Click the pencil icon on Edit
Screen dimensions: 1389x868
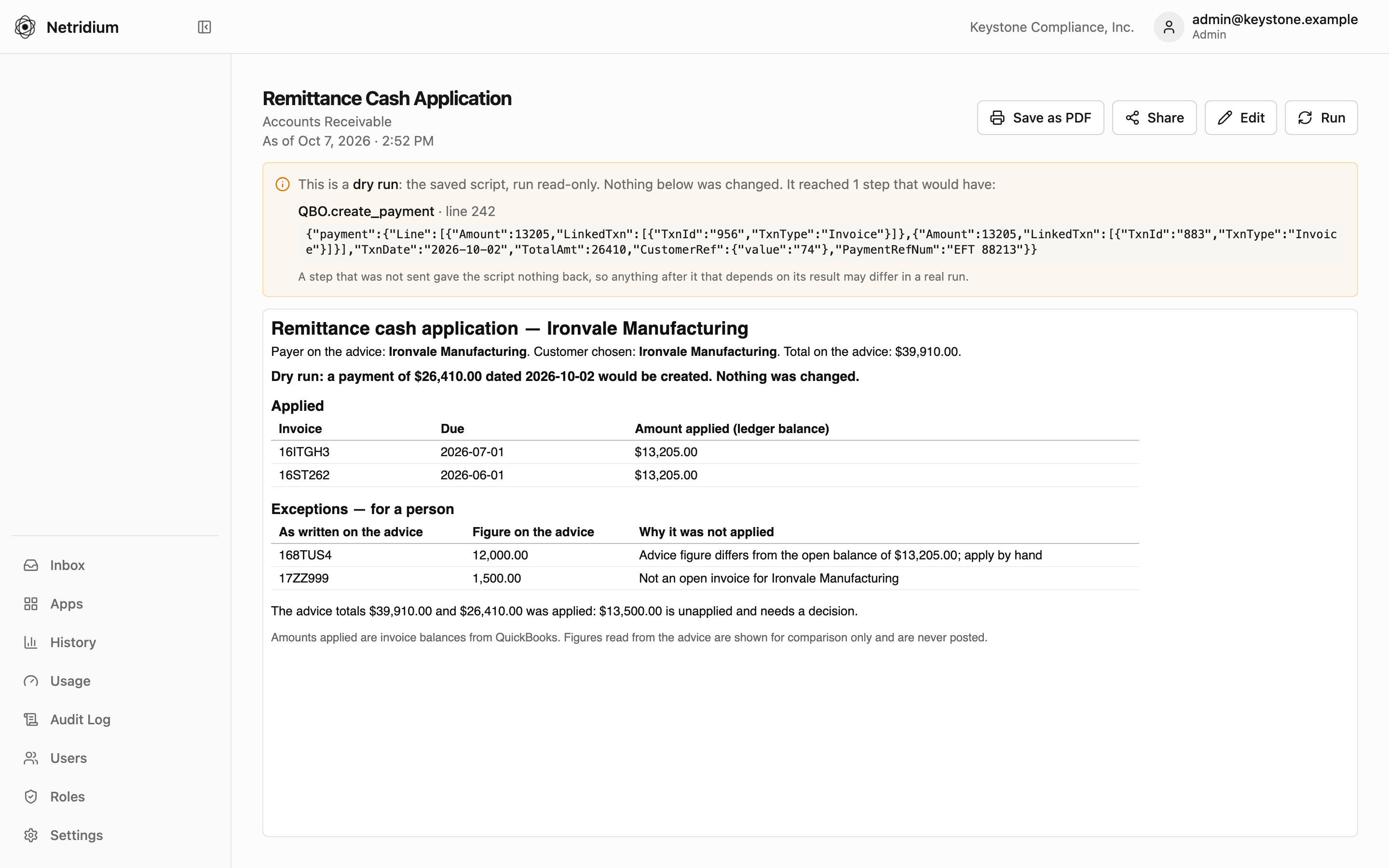coord(1224,118)
